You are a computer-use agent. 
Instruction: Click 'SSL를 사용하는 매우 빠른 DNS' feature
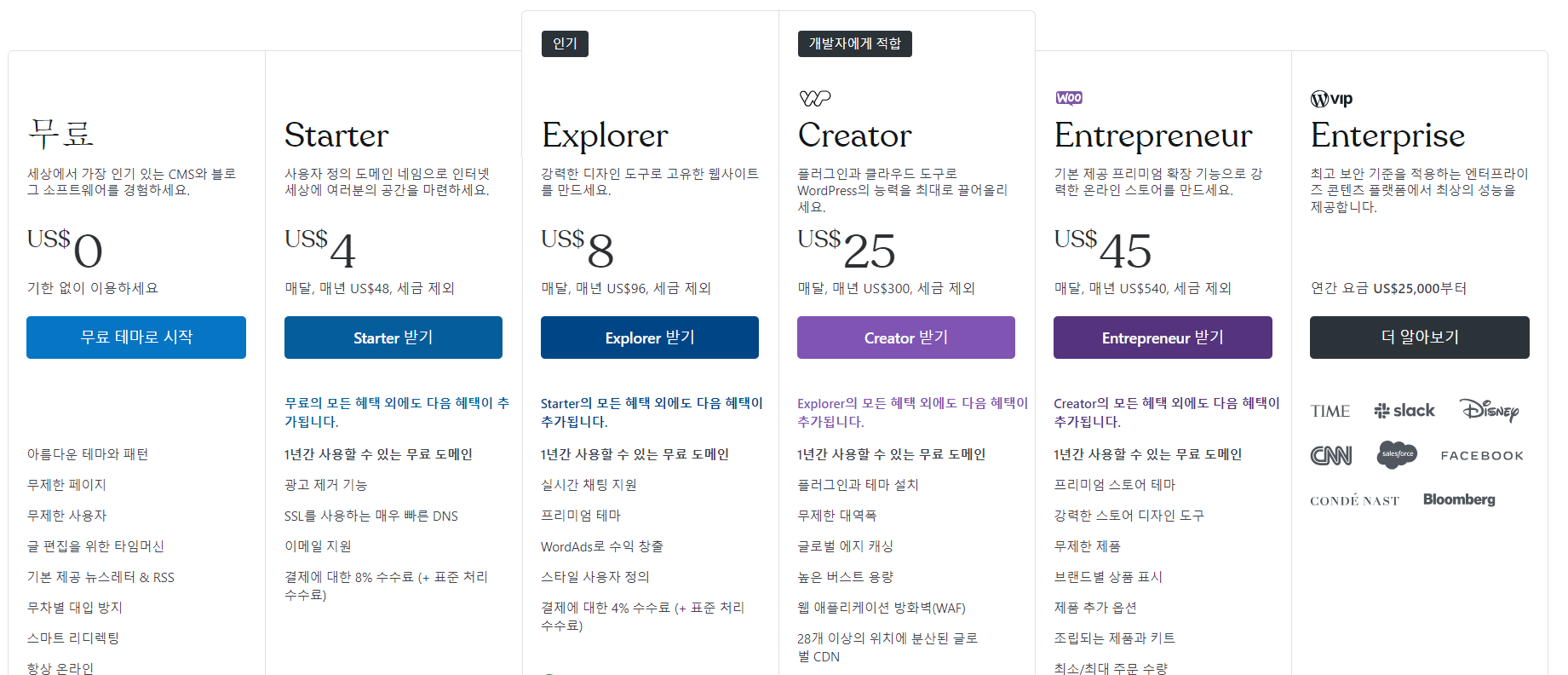371,516
